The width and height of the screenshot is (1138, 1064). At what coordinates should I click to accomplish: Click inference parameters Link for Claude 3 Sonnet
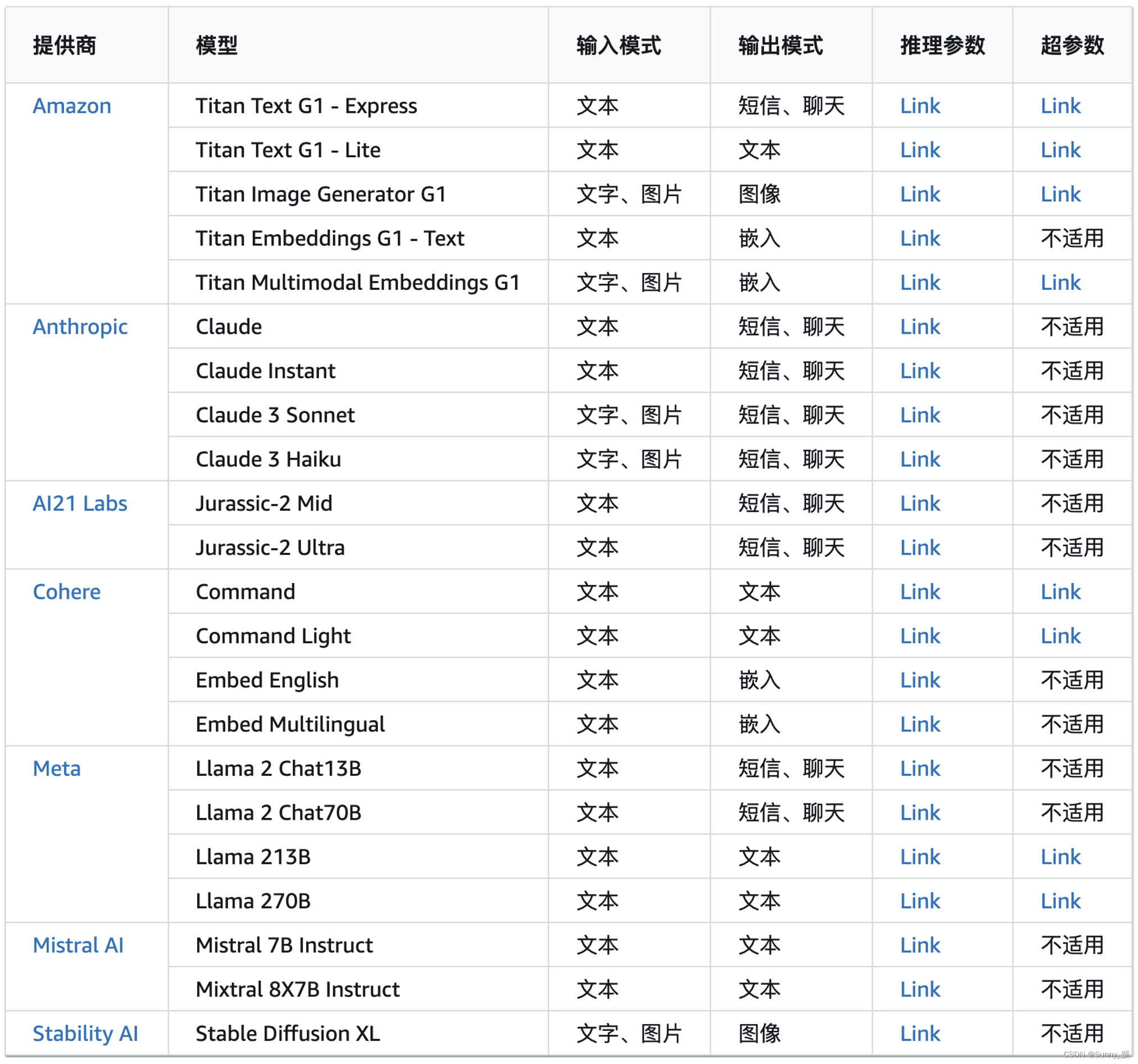(920, 415)
